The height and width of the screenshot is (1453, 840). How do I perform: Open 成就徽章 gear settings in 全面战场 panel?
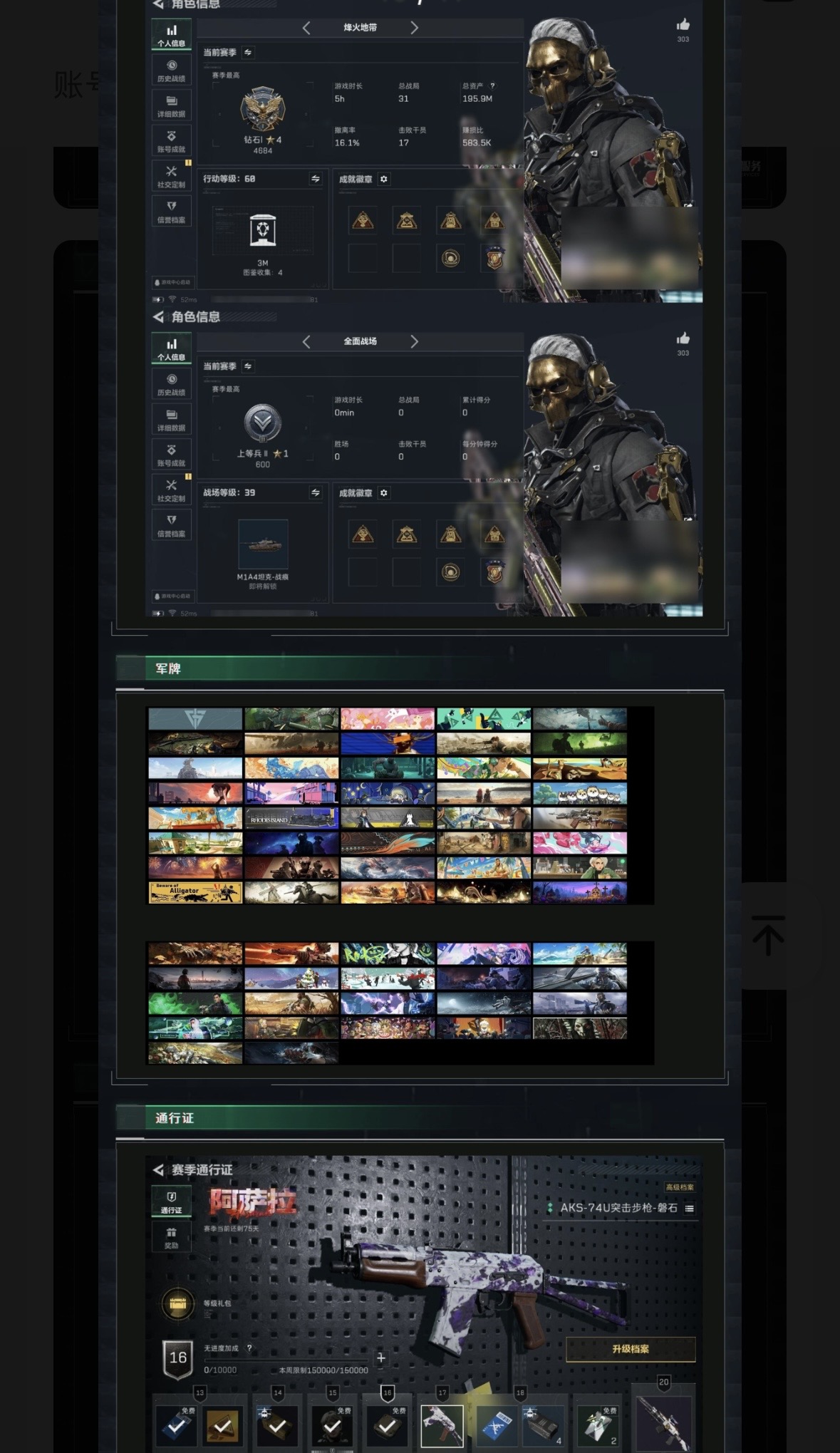pos(384,493)
